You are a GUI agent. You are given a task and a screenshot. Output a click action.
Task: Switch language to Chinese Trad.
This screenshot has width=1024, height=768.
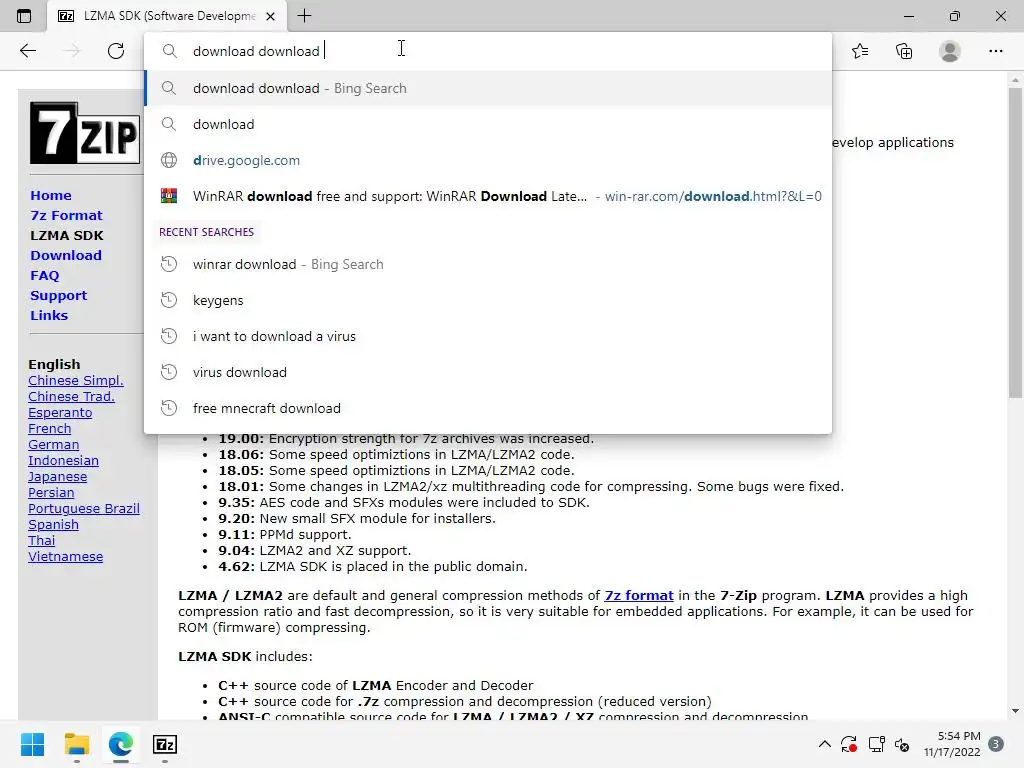[71, 396]
